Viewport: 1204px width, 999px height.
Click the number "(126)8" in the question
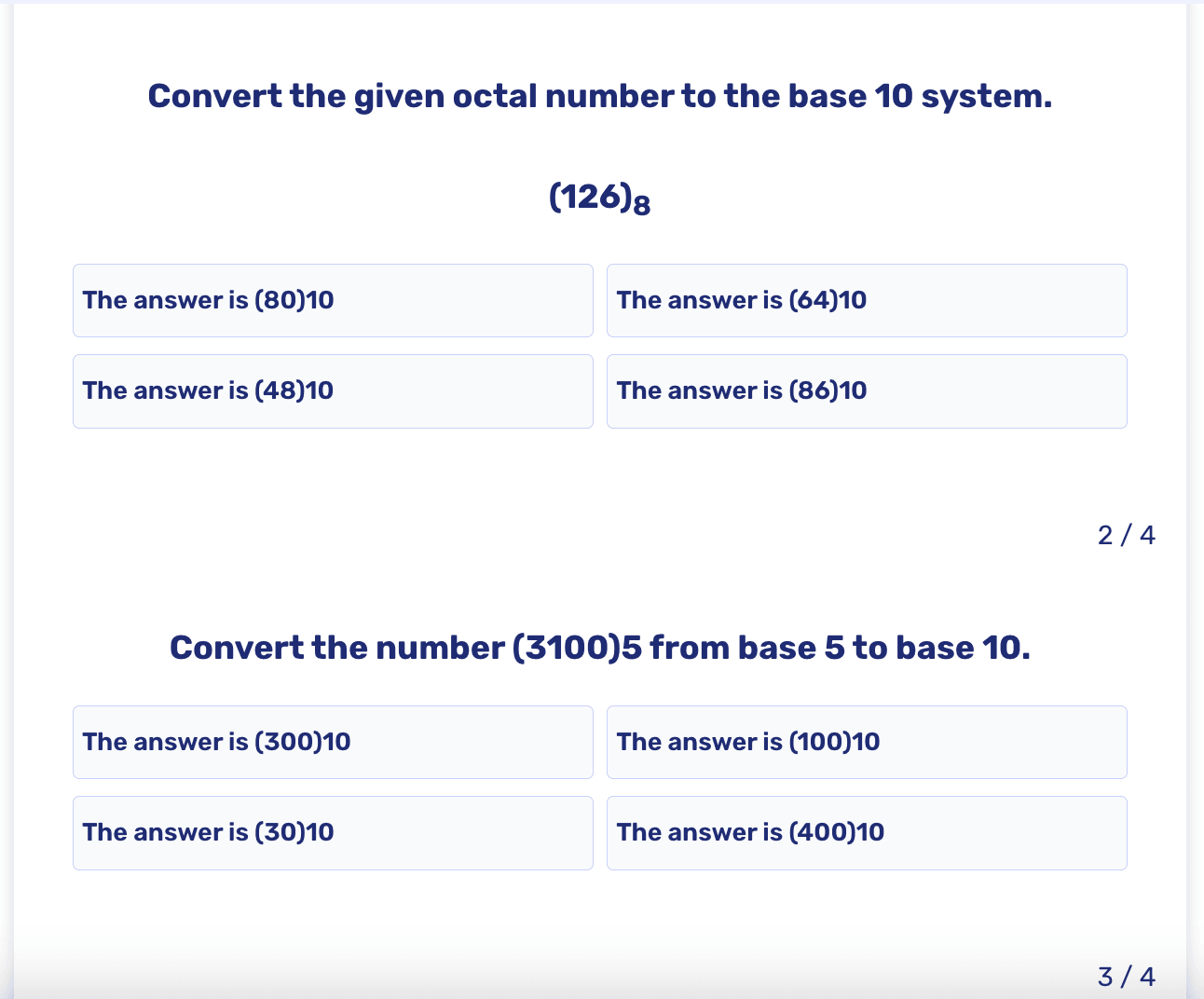click(600, 197)
